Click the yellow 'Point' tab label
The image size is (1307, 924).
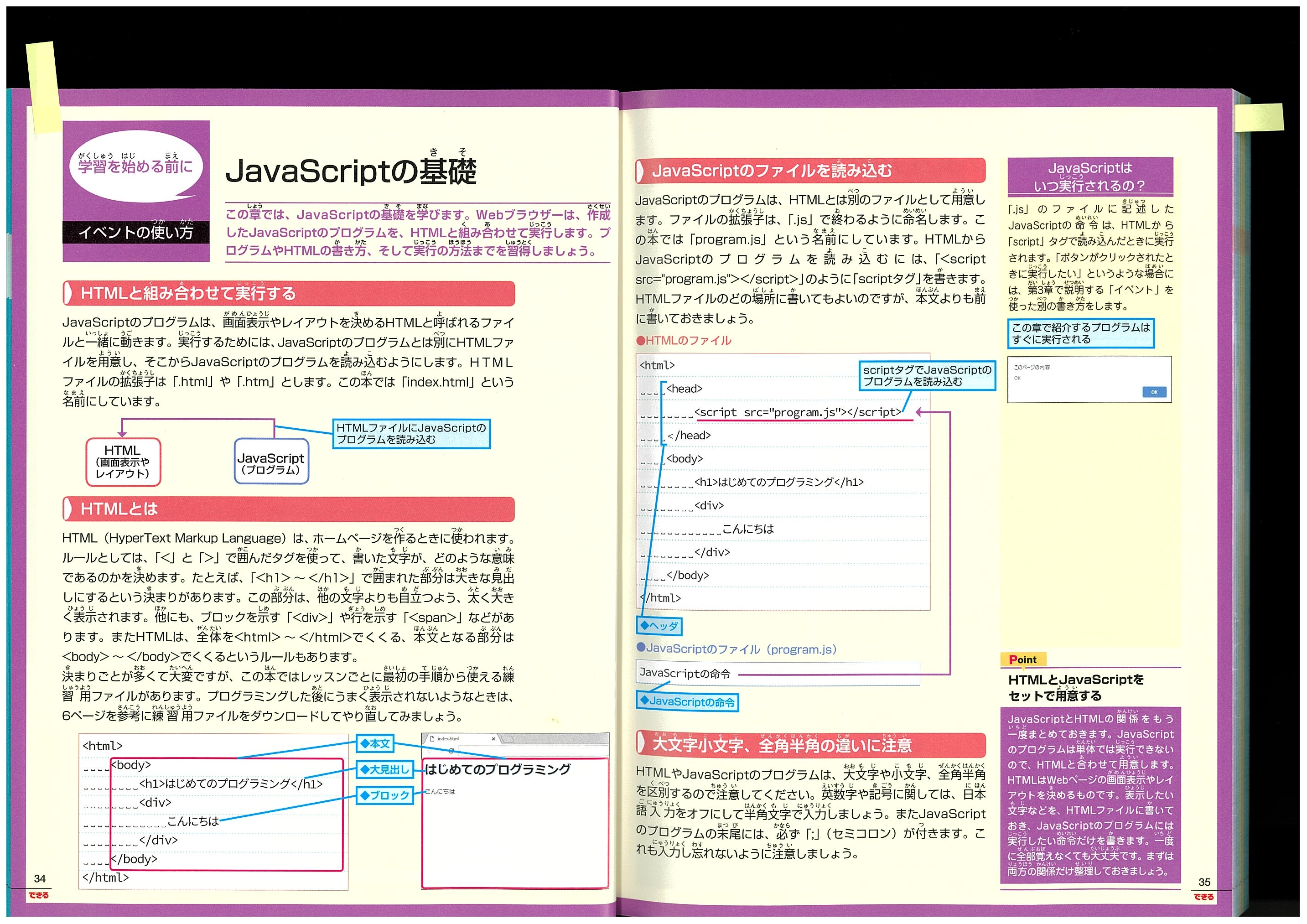(1022, 659)
